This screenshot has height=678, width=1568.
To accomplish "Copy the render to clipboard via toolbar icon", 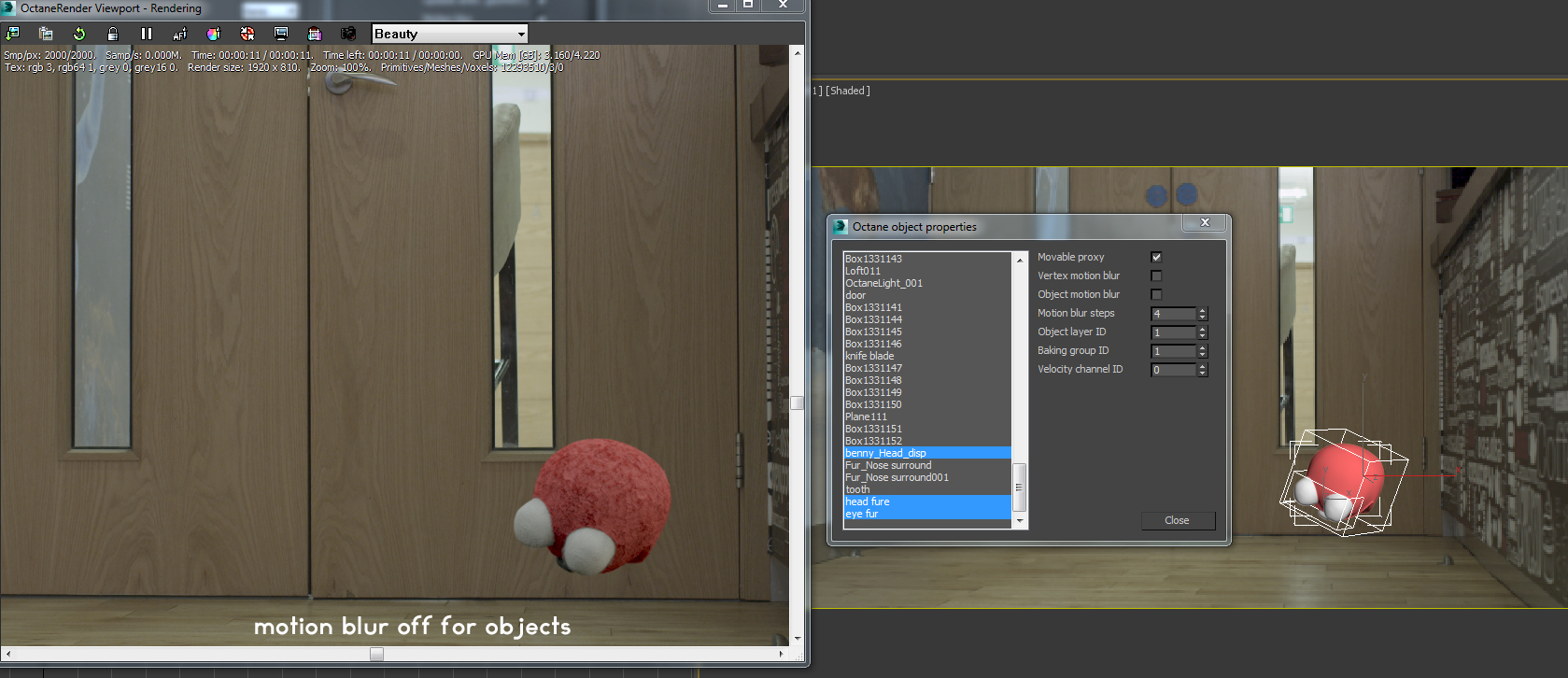I will [46, 34].
